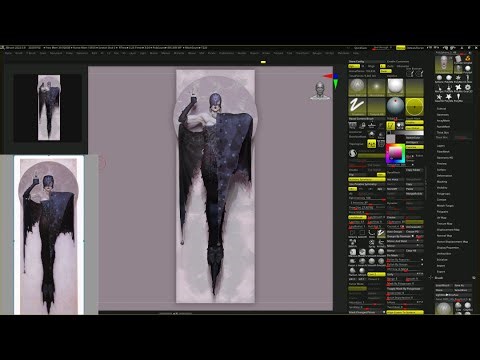The width and height of the screenshot is (480, 360).
Task: Select the light gray main color swatch
Action: (391, 138)
